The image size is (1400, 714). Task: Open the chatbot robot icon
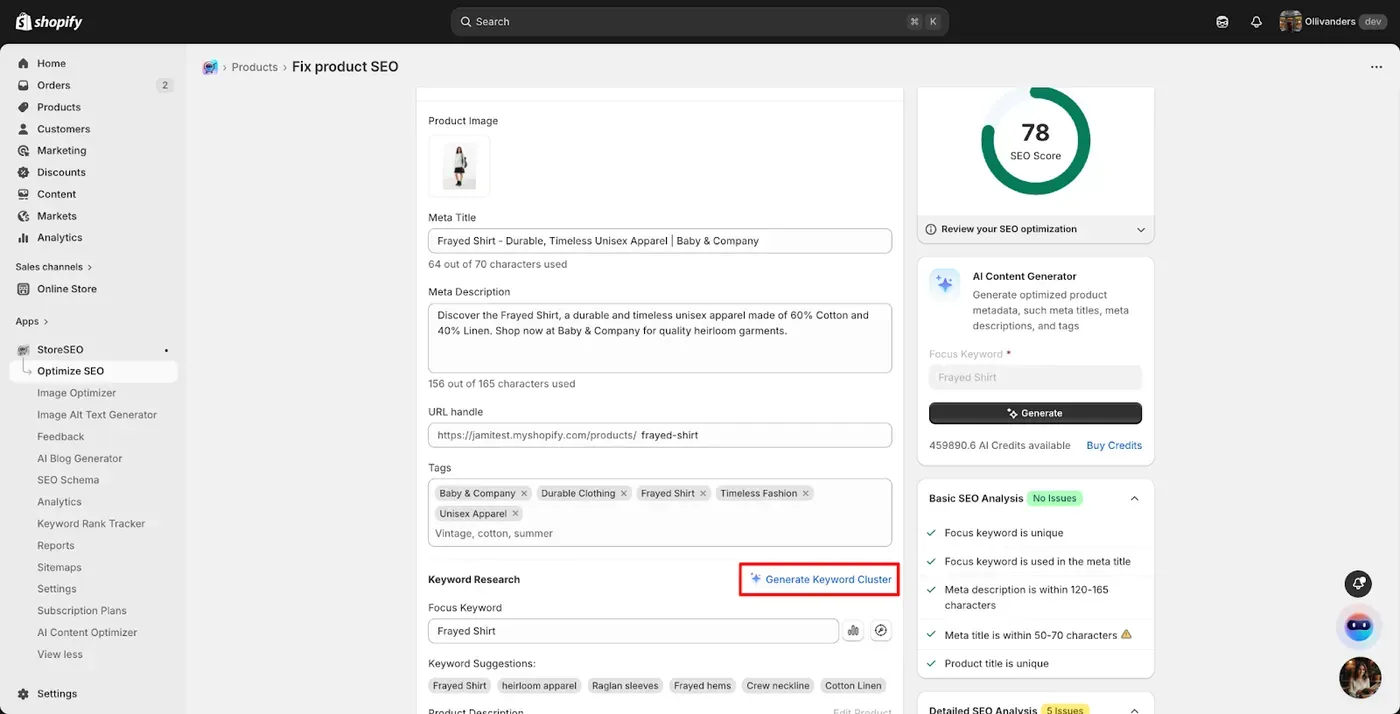(1359, 627)
